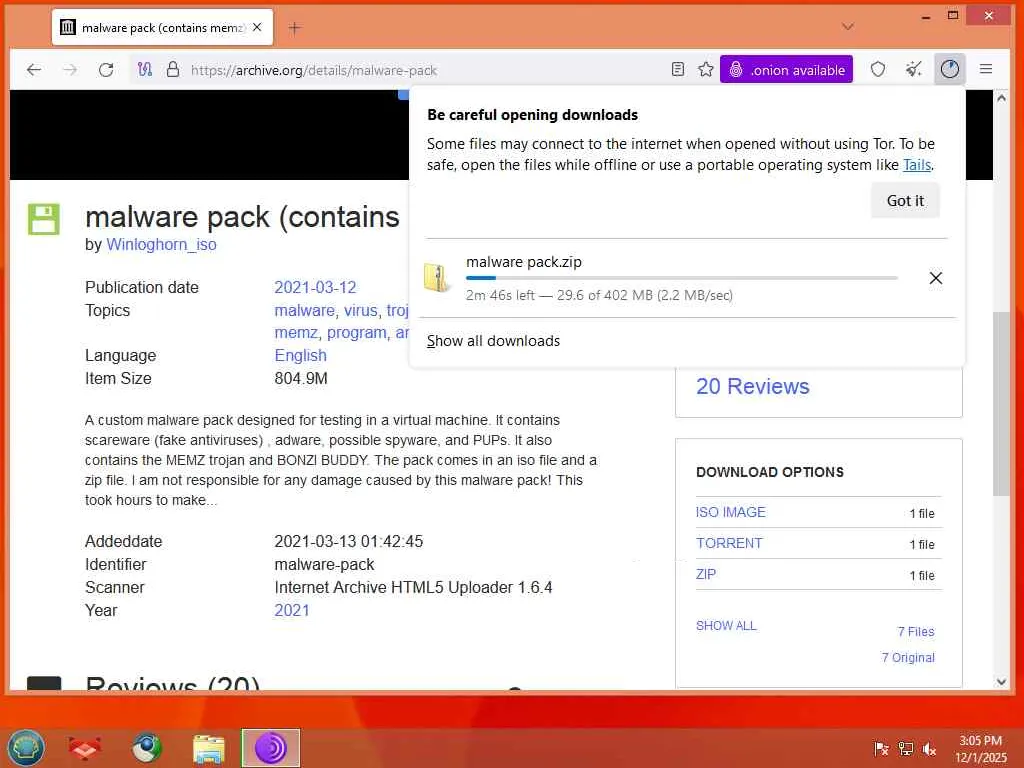This screenshot has width=1024, height=768.
Task: Download the TORRENT option
Action: coord(729,543)
